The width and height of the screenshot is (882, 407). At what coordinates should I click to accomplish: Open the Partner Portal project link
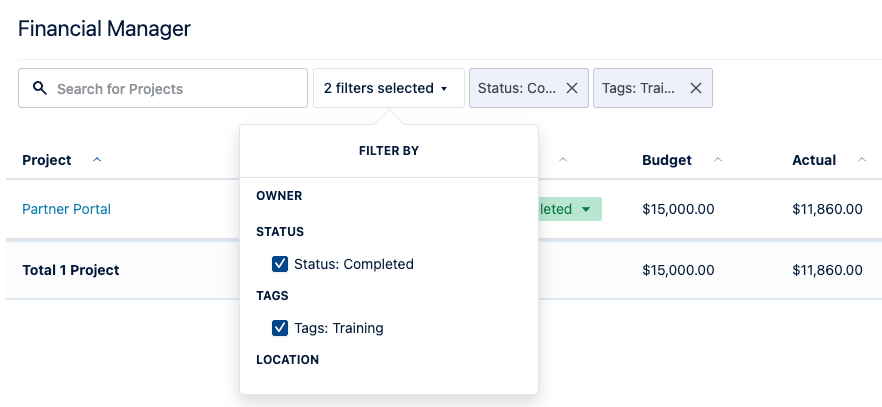pos(66,209)
